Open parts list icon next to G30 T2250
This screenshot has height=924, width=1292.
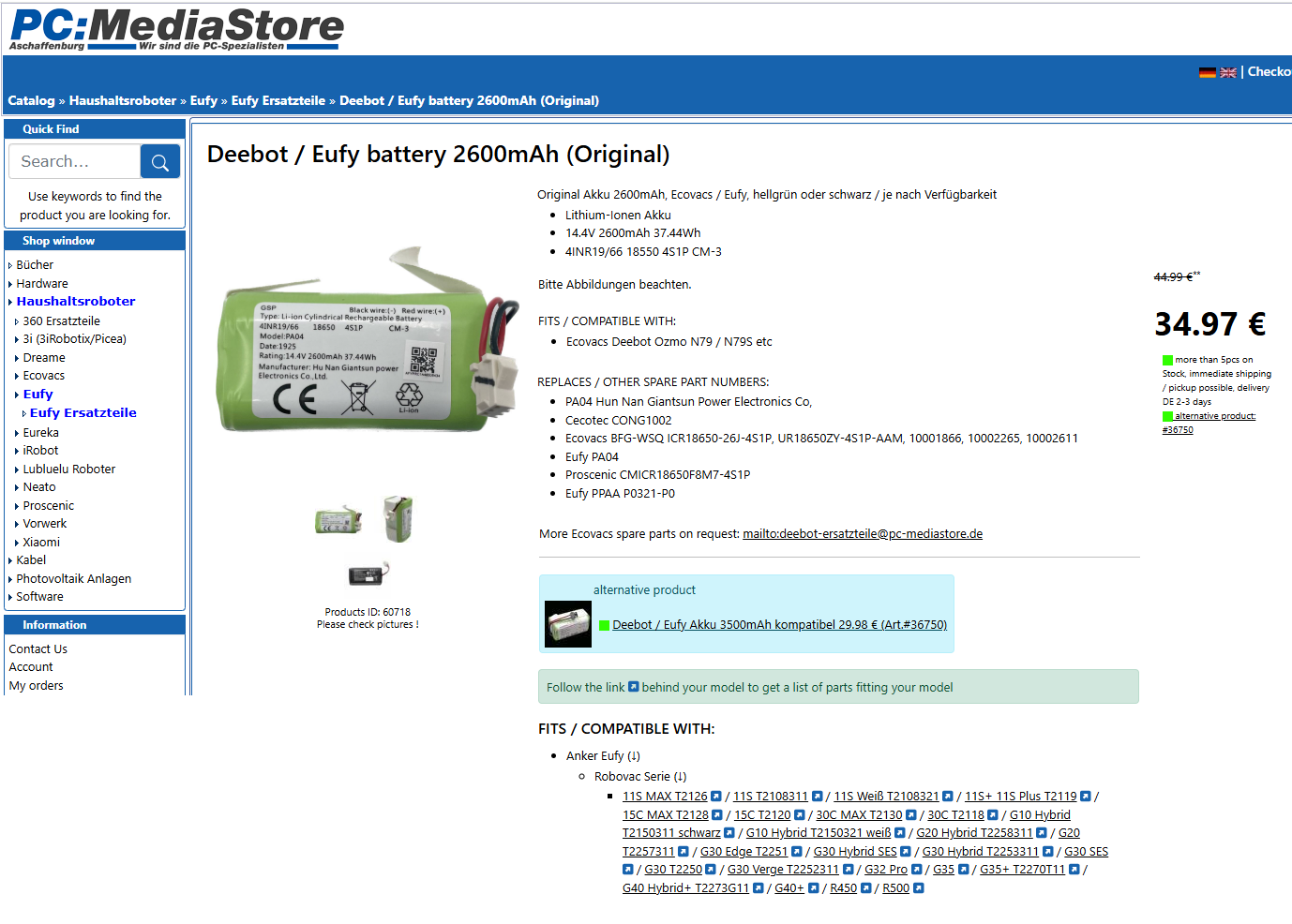click(x=711, y=870)
